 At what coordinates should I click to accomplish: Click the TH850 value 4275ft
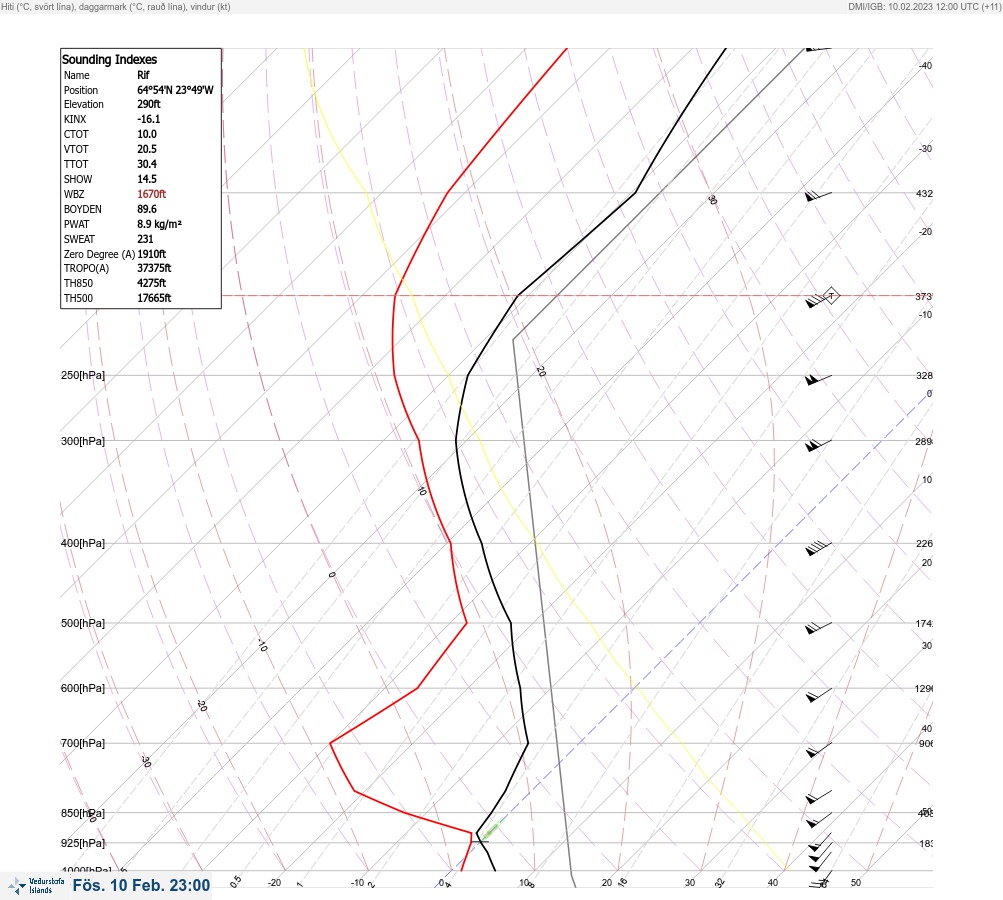(152, 283)
